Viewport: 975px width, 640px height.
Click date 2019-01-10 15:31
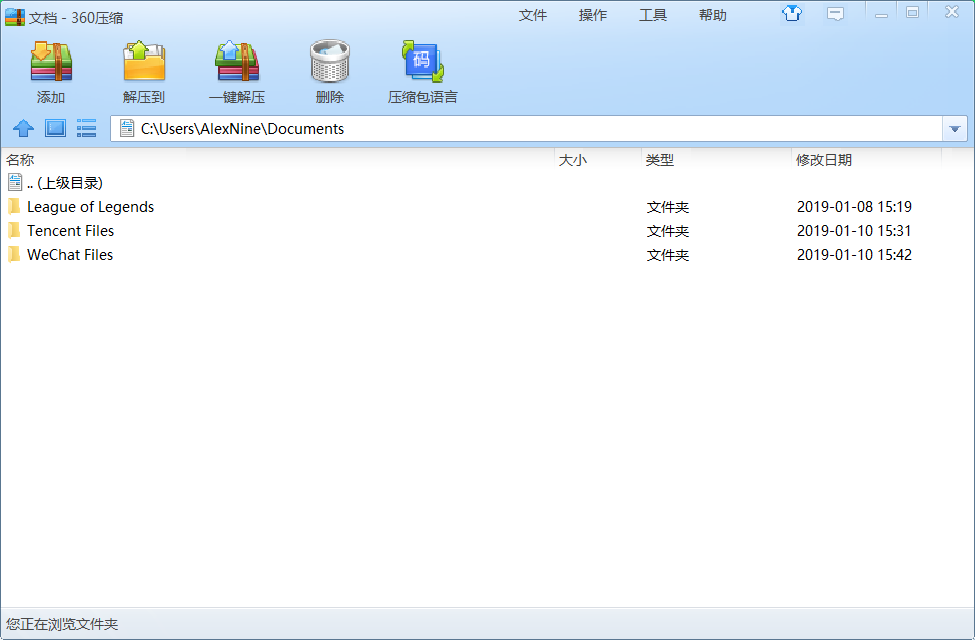click(854, 231)
